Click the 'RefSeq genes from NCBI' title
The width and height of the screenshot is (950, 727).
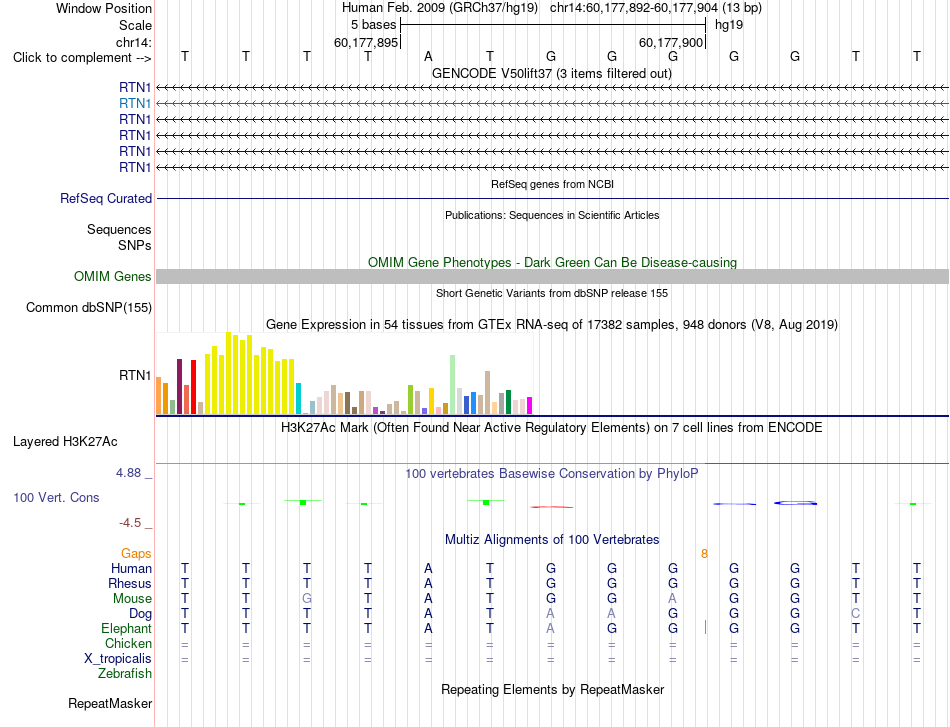pyautogui.click(x=553, y=184)
